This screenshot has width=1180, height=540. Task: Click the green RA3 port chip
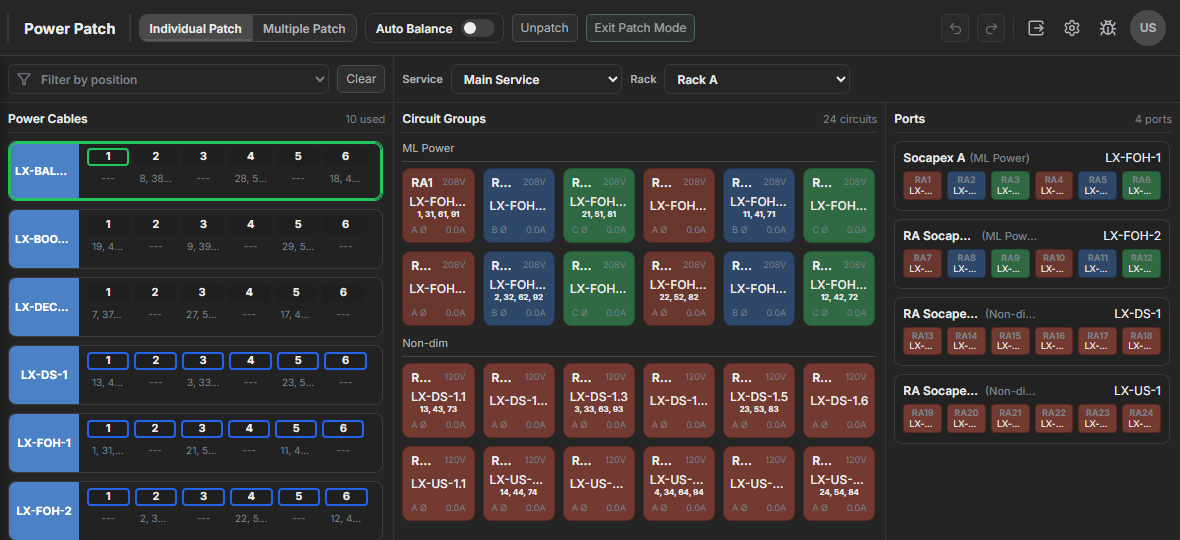[1010, 185]
